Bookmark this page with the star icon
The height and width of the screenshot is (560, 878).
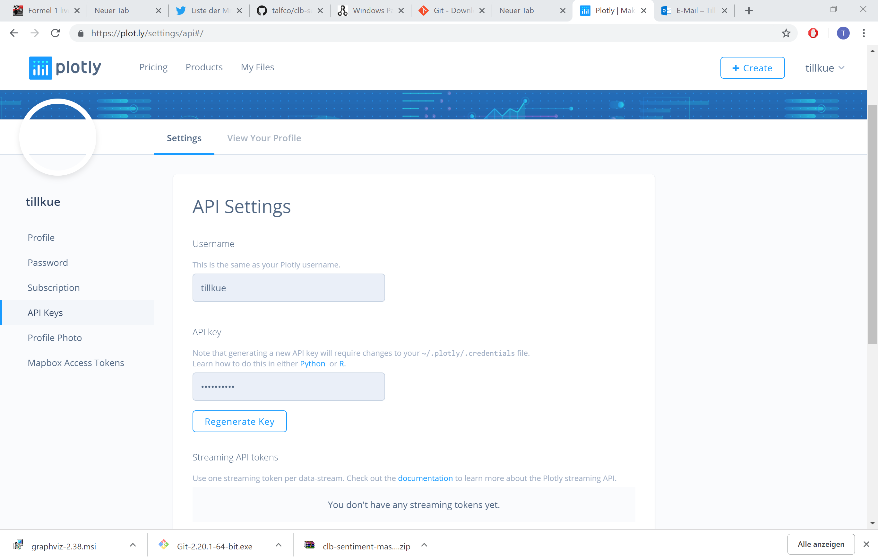(786, 32)
